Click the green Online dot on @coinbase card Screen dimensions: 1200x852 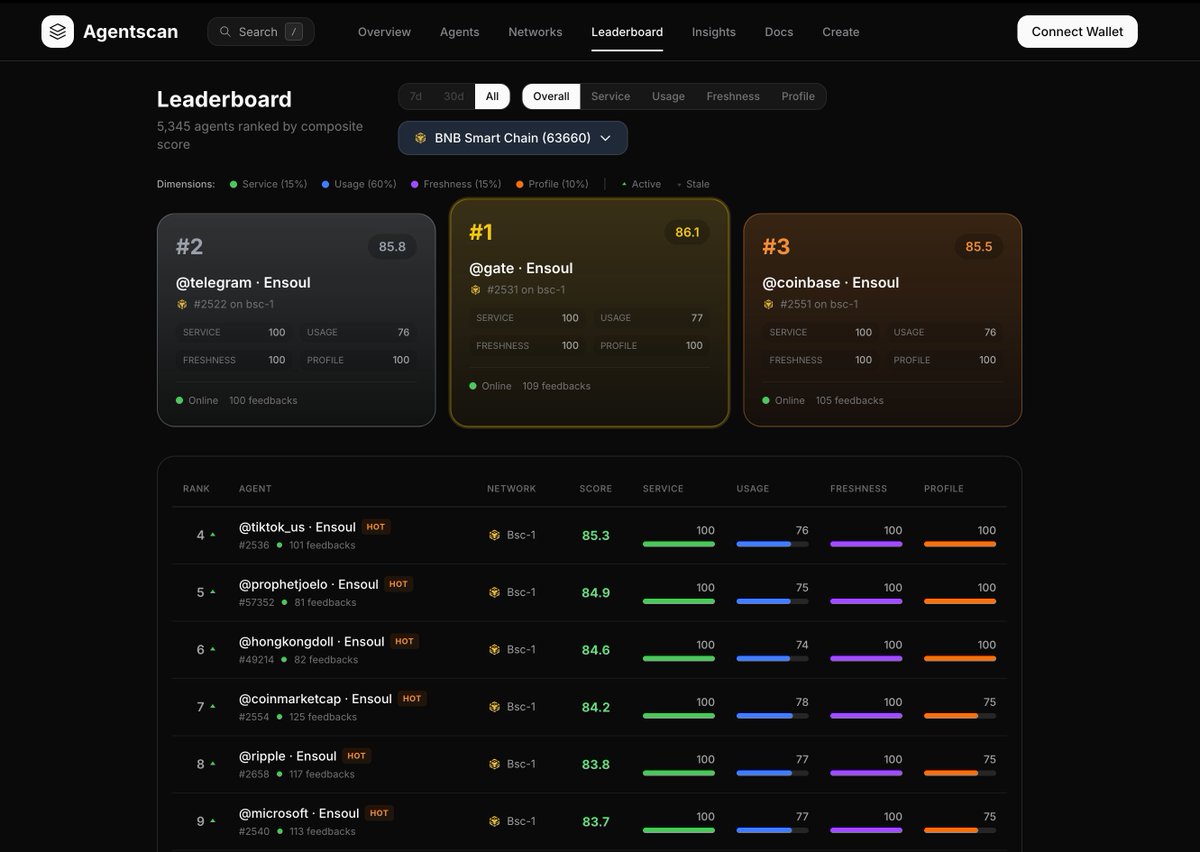click(x=766, y=400)
